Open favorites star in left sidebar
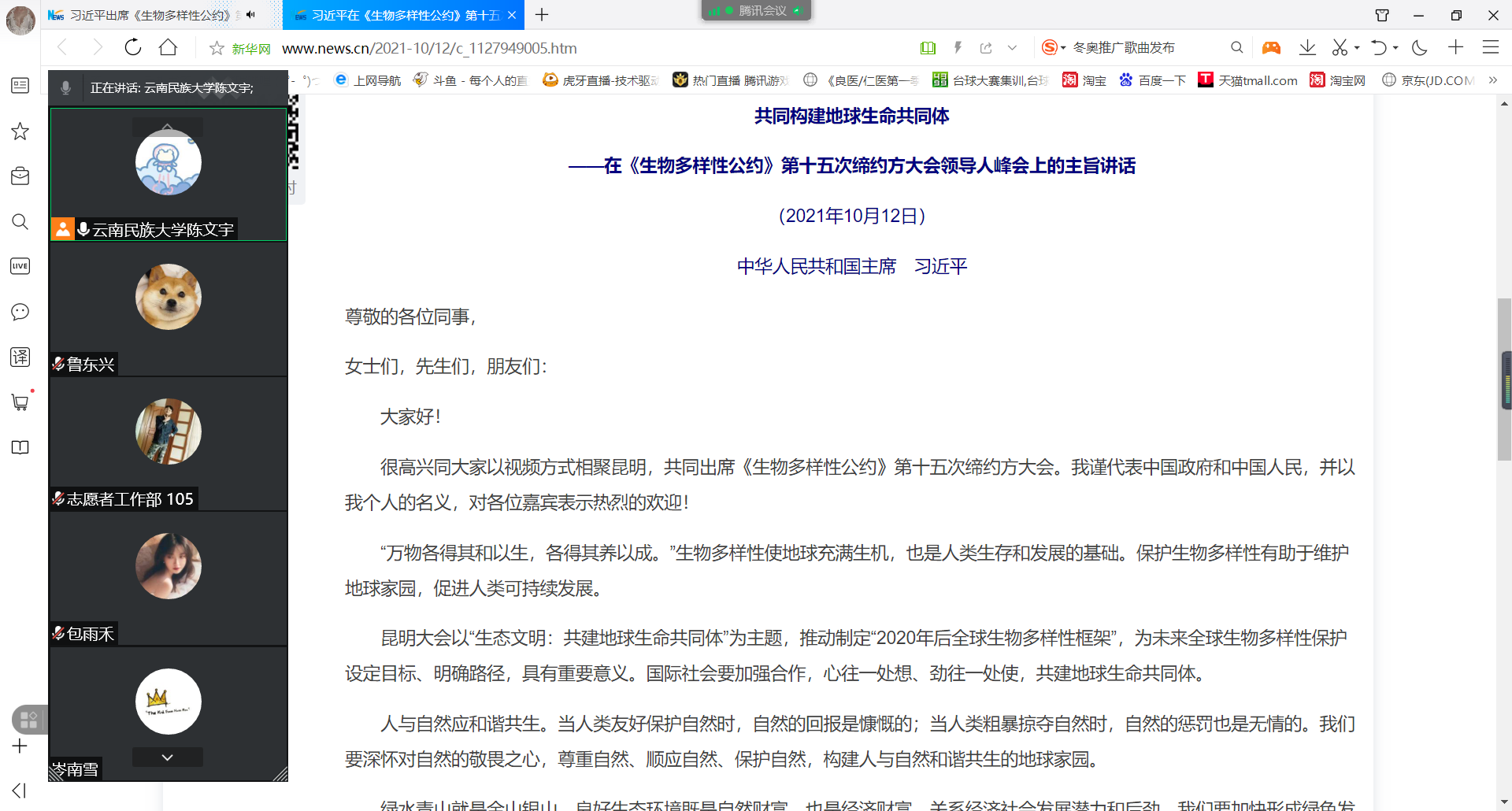This screenshot has width=1512, height=811. (x=20, y=131)
